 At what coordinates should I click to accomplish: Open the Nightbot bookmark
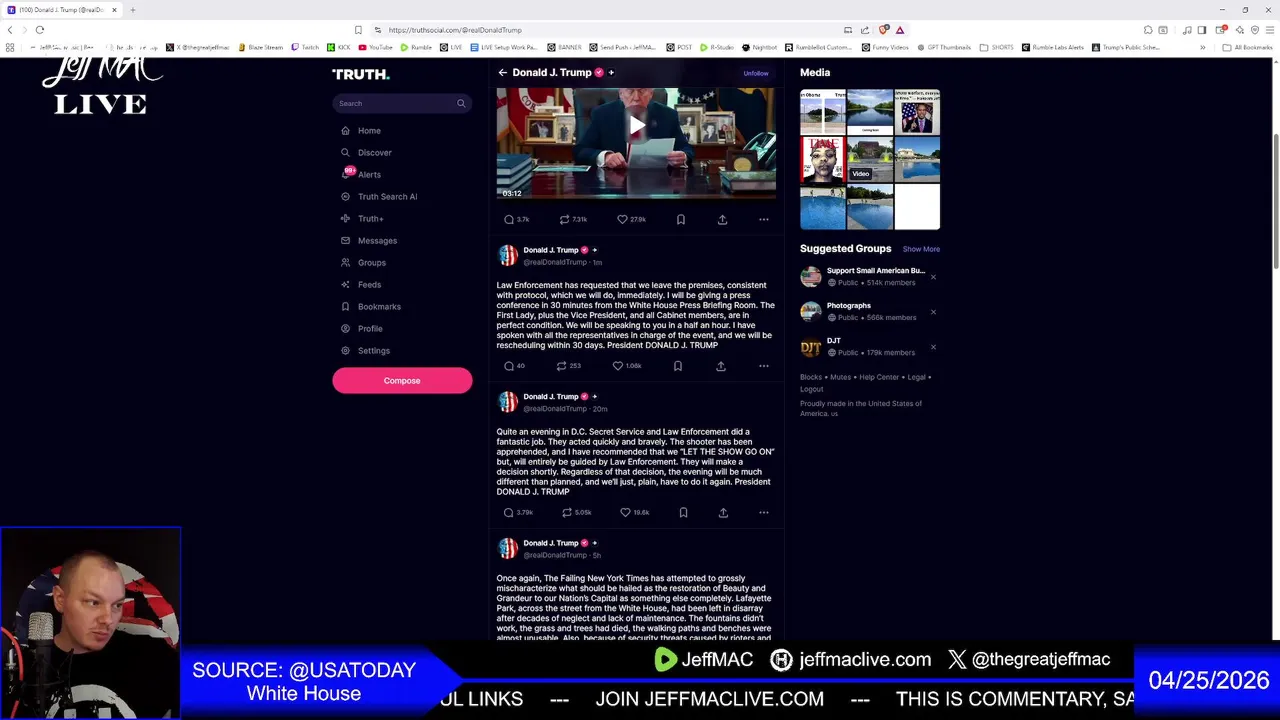(759, 47)
